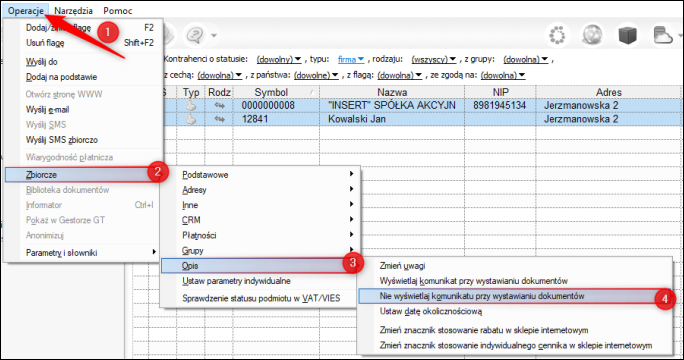Select the row with symbol 0000000008
This screenshot has height=360, width=684.
(x=268, y=105)
